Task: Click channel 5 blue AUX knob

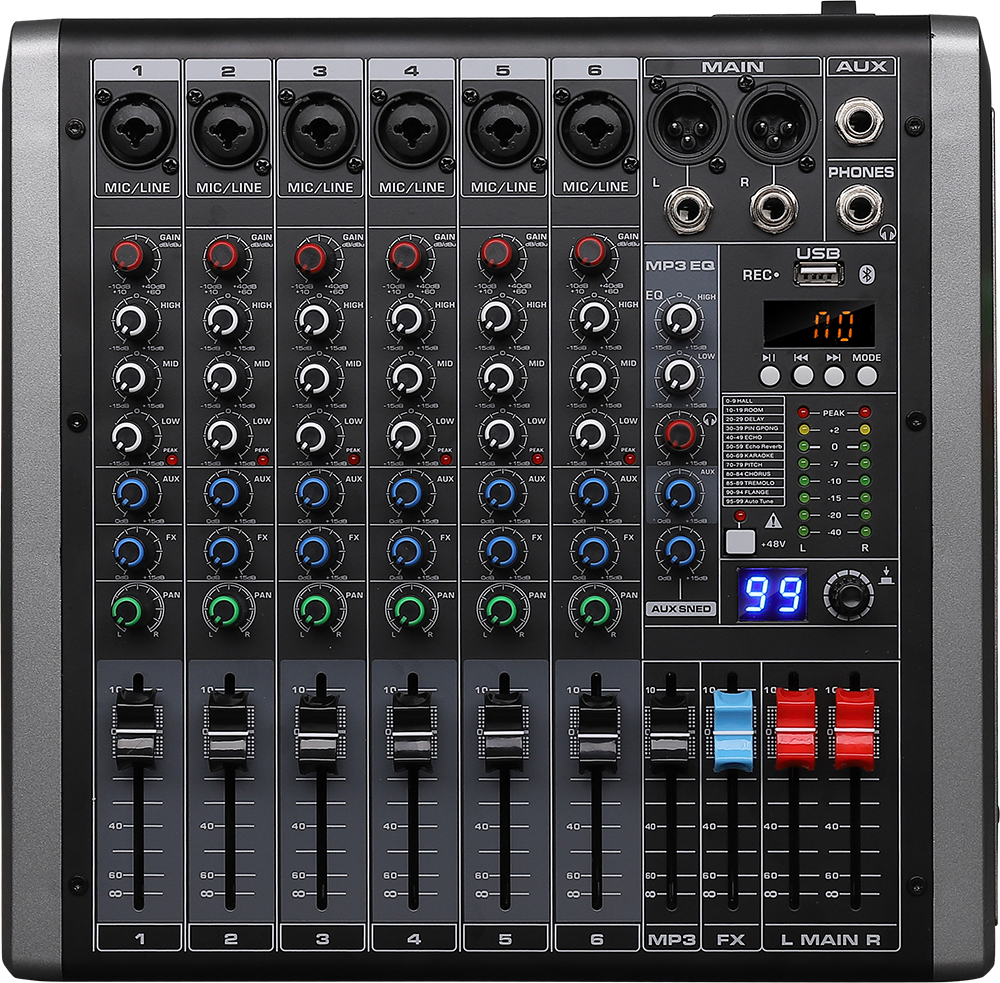Action: point(497,492)
